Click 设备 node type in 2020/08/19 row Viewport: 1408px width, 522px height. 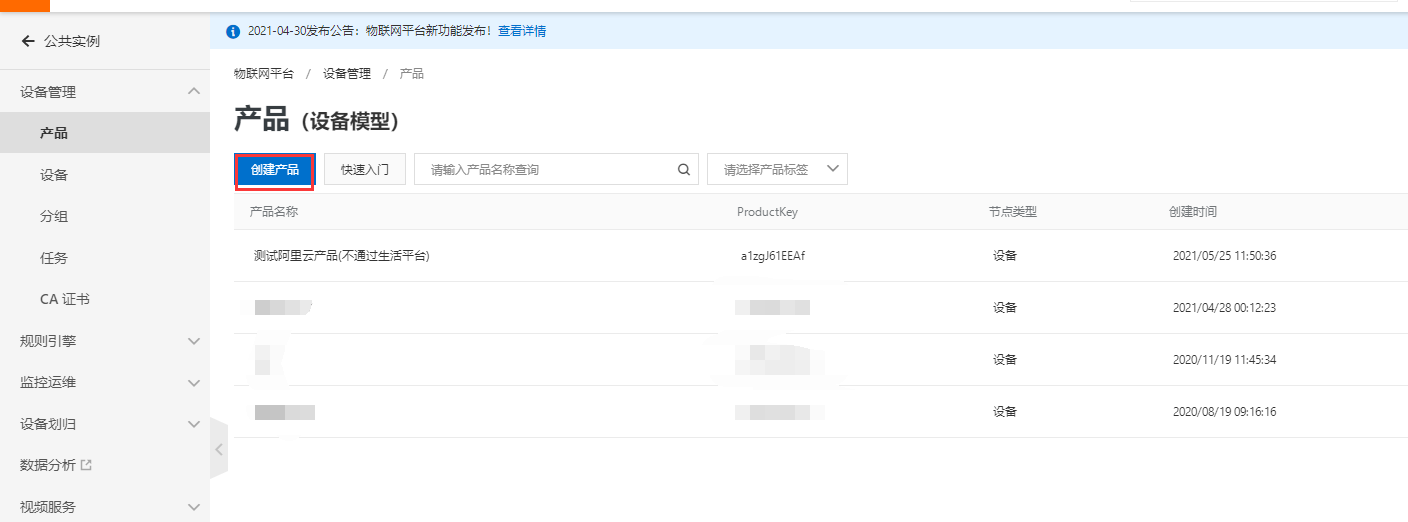coord(1005,412)
